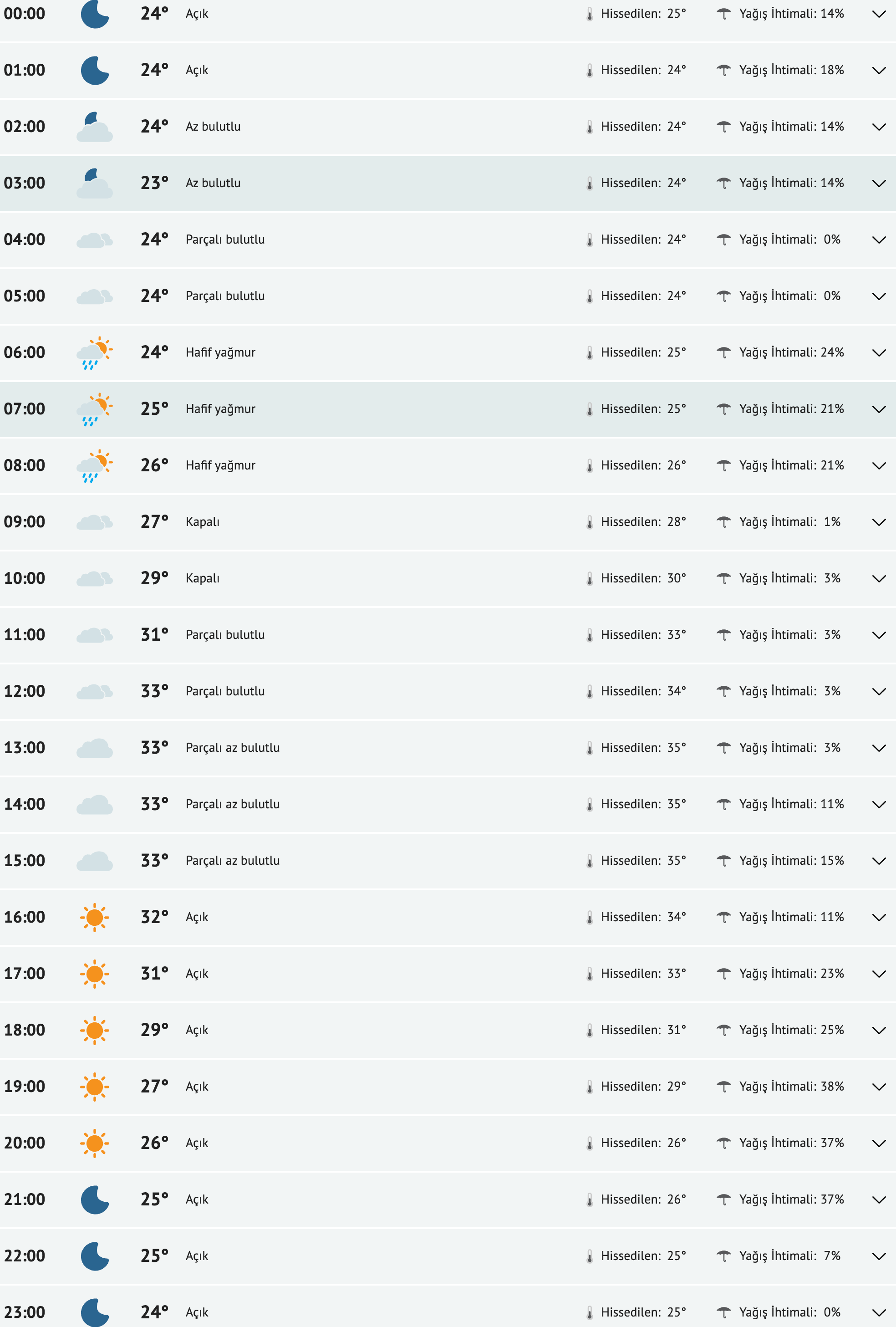The height and width of the screenshot is (1327, 896).
Task: Click the overcast cloud icon at 09:00
Action: tap(95, 521)
